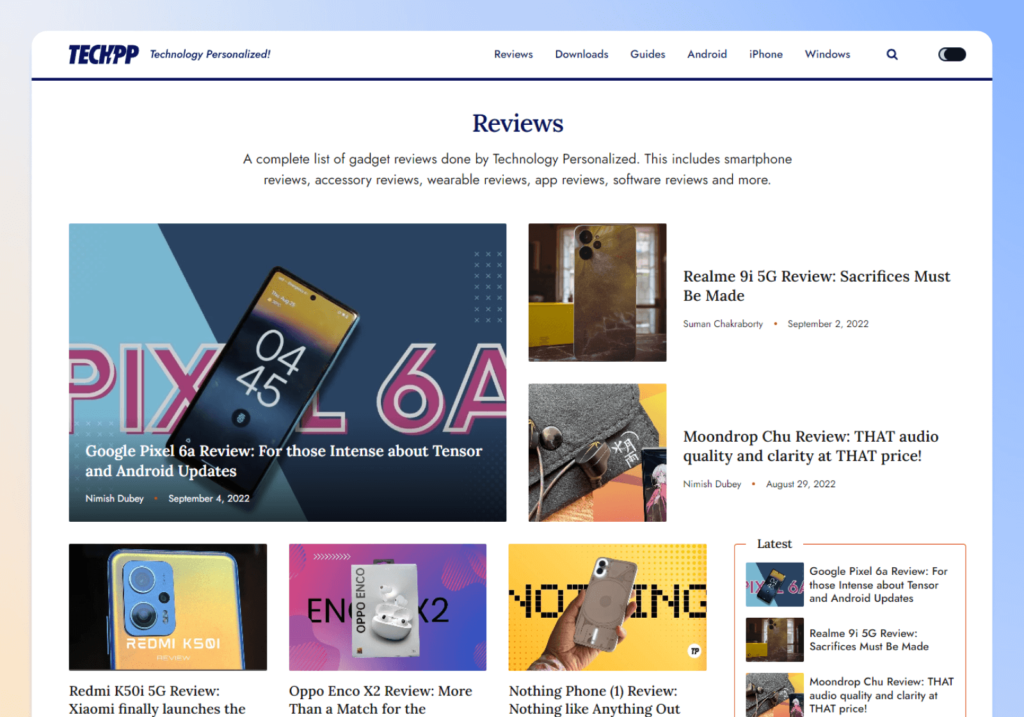Click the Moondrop Chu thumbnail in Latest sidebar
This screenshot has height=717, width=1024.
(x=775, y=695)
